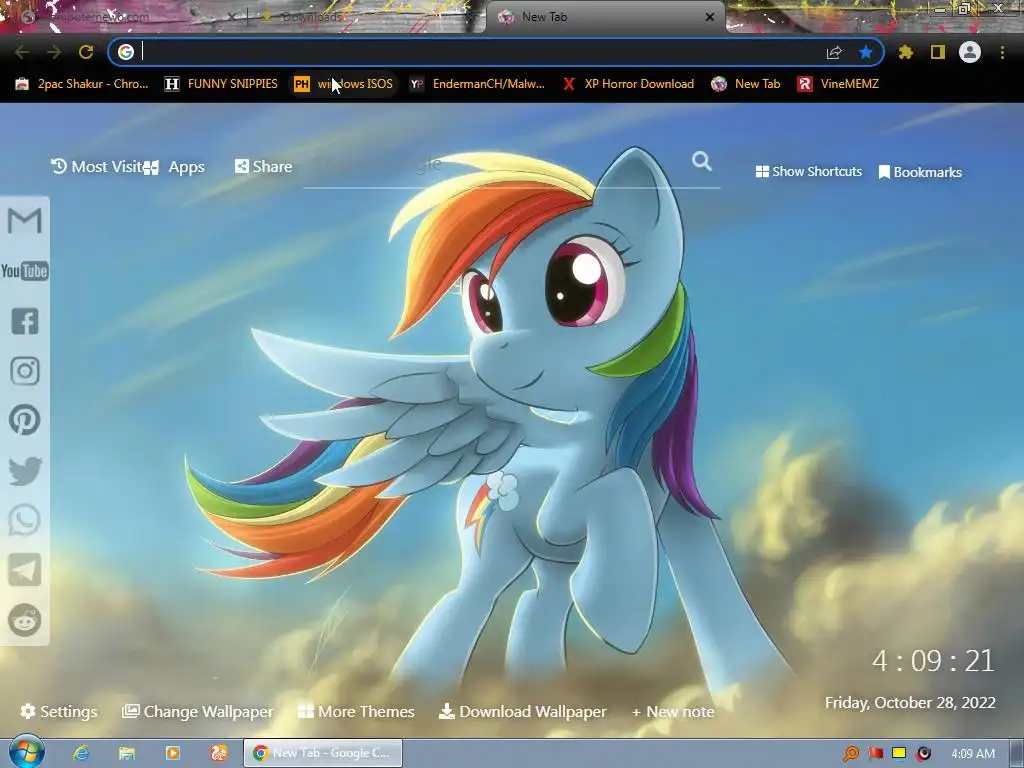Close the New Tab browser tab
1024x768 pixels.
(710, 17)
